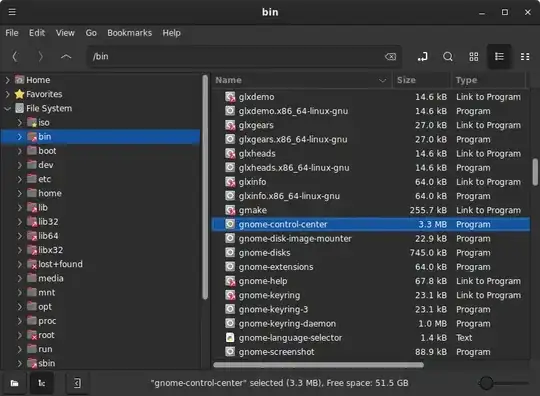The width and height of the screenshot is (540, 396).
Task: Click the file list vertical scrollbar
Action: click(535, 172)
